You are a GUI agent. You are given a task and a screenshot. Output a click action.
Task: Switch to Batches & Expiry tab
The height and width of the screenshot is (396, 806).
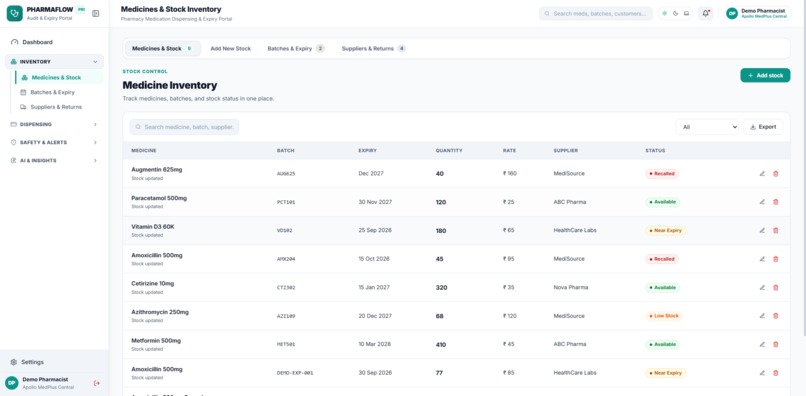click(296, 49)
